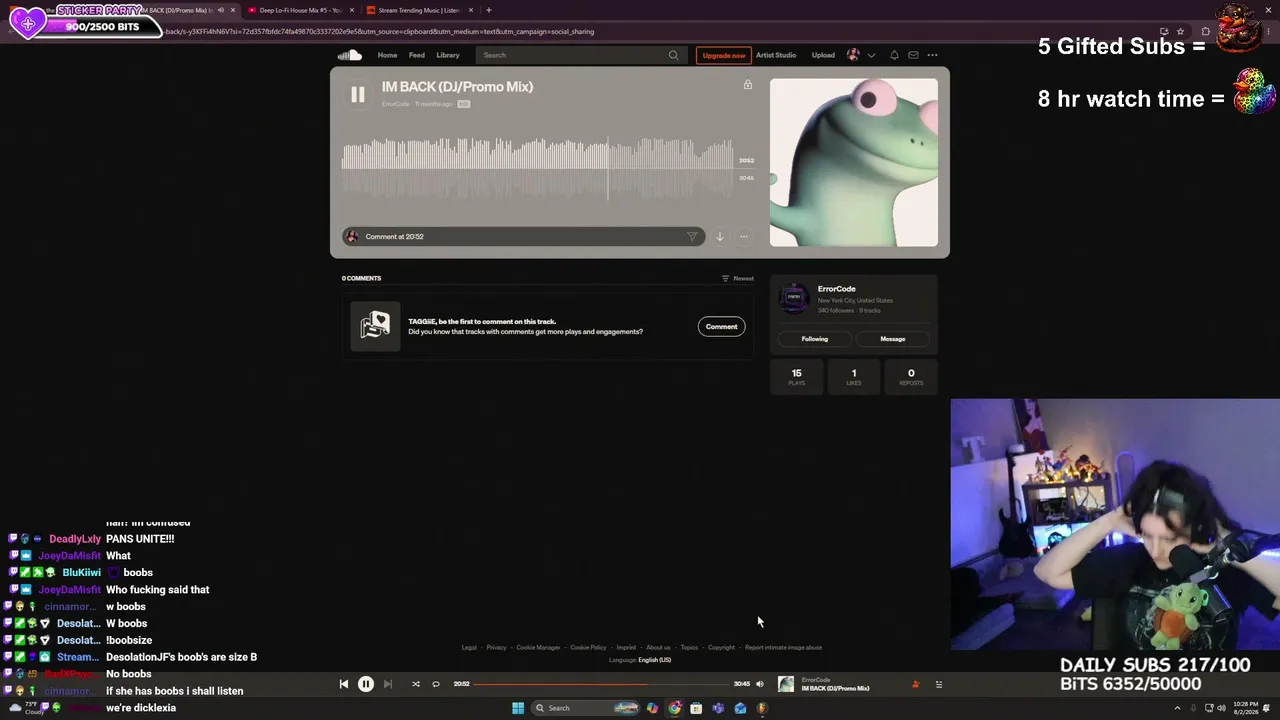This screenshot has height=720, width=1280.
Task: Skip to the previous track
Action: click(x=344, y=684)
